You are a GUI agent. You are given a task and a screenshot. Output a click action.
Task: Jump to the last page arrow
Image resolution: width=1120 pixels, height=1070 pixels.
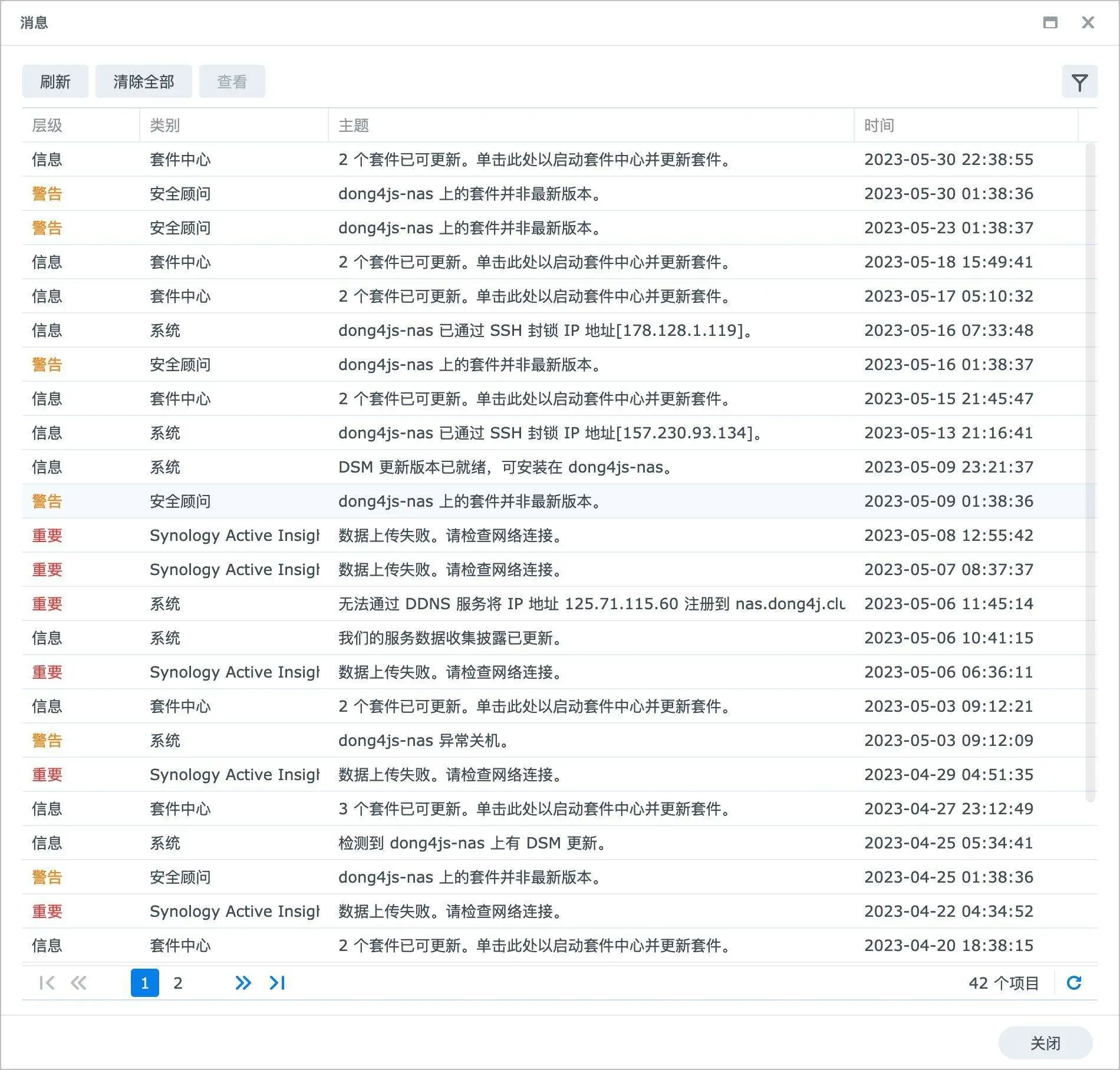pyautogui.click(x=277, y=983)
